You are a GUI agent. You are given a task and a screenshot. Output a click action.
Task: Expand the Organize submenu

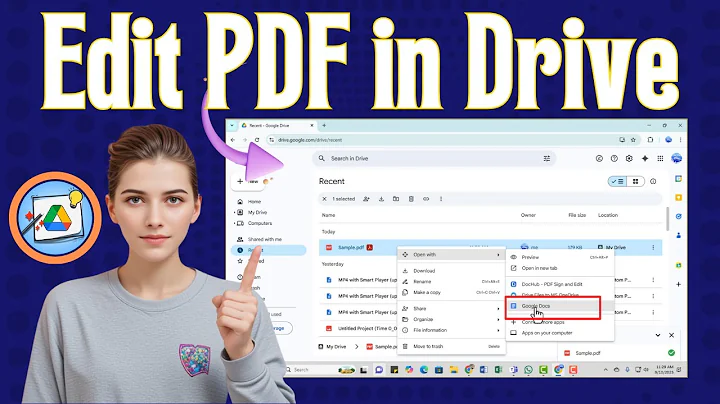coord(451,319)
